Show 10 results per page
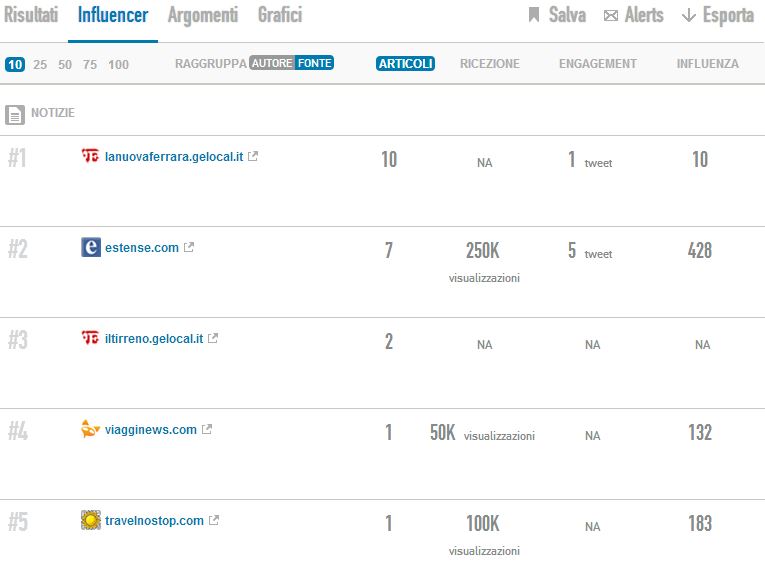 coord(15,64)
